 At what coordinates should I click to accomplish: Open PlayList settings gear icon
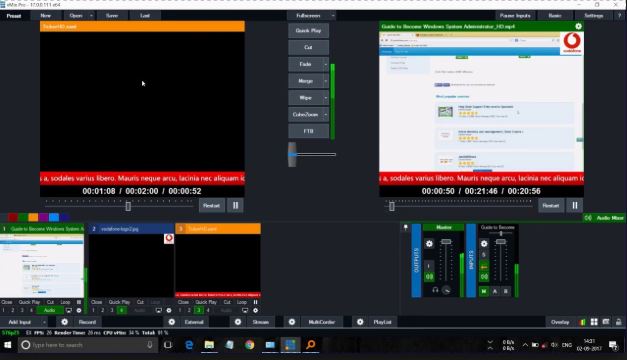point(360,322)
